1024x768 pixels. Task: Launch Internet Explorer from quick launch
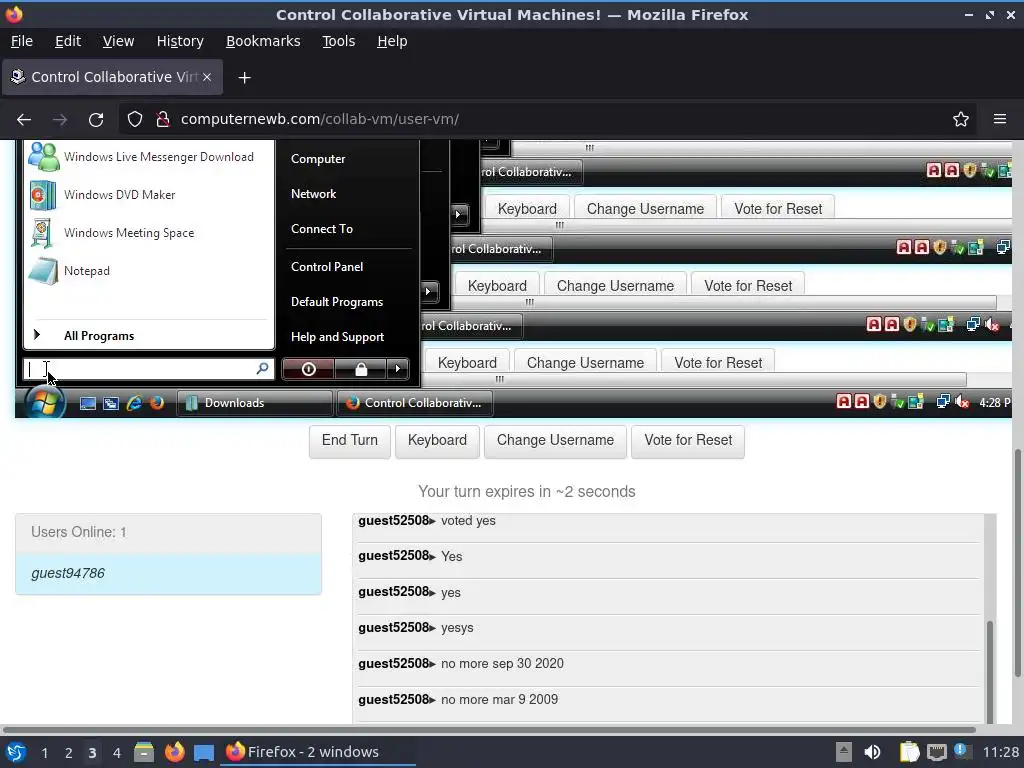tap(134, 403)
